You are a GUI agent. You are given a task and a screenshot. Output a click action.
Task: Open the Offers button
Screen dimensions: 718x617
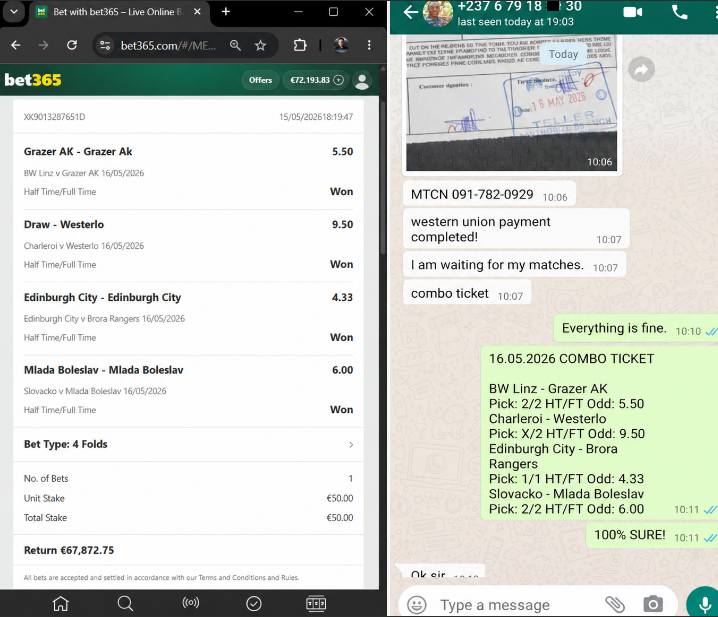[261, 80]
